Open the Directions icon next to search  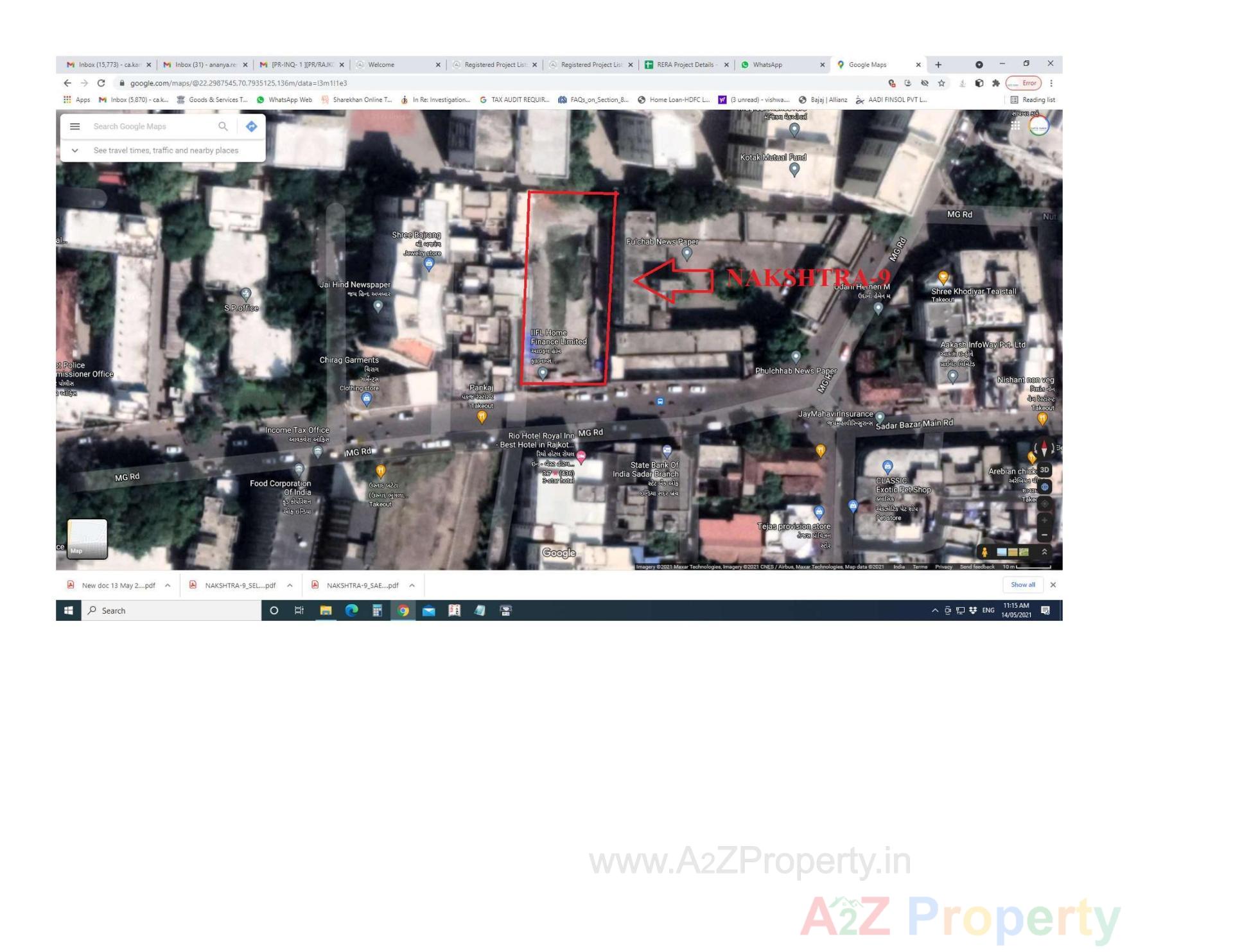click(251, 126)
